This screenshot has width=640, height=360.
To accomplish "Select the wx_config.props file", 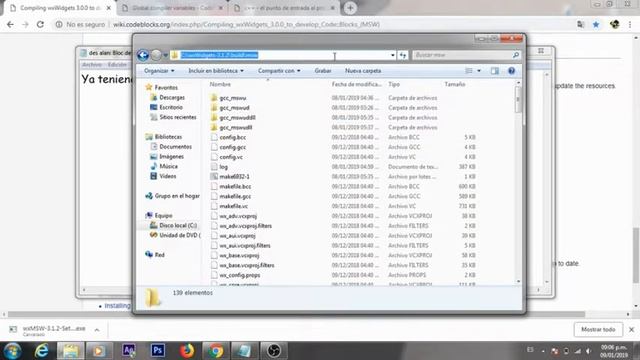I will pos(240,275).
